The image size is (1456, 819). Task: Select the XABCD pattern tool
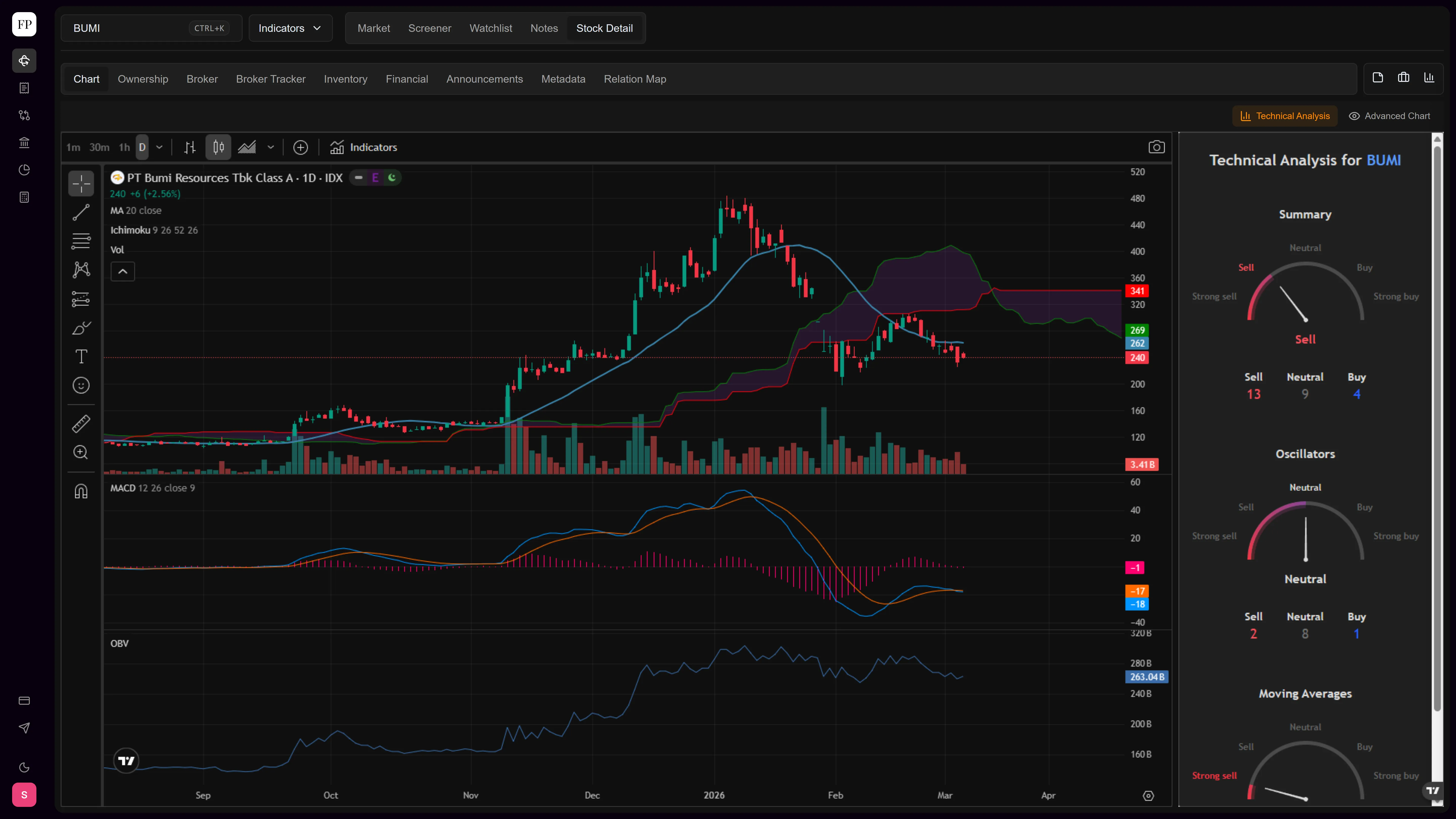(x=81, y=270)
